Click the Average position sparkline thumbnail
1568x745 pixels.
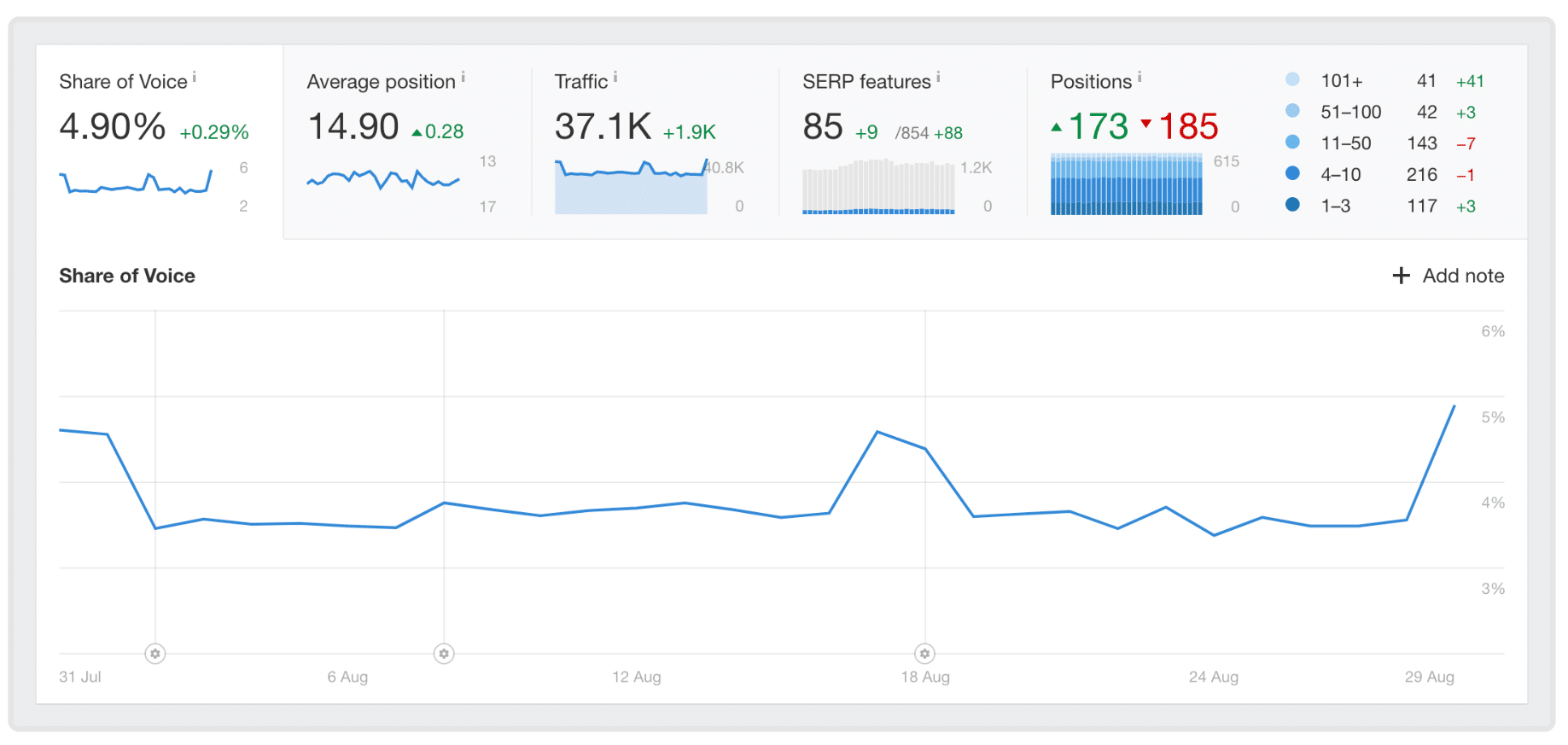click(383, 179)
